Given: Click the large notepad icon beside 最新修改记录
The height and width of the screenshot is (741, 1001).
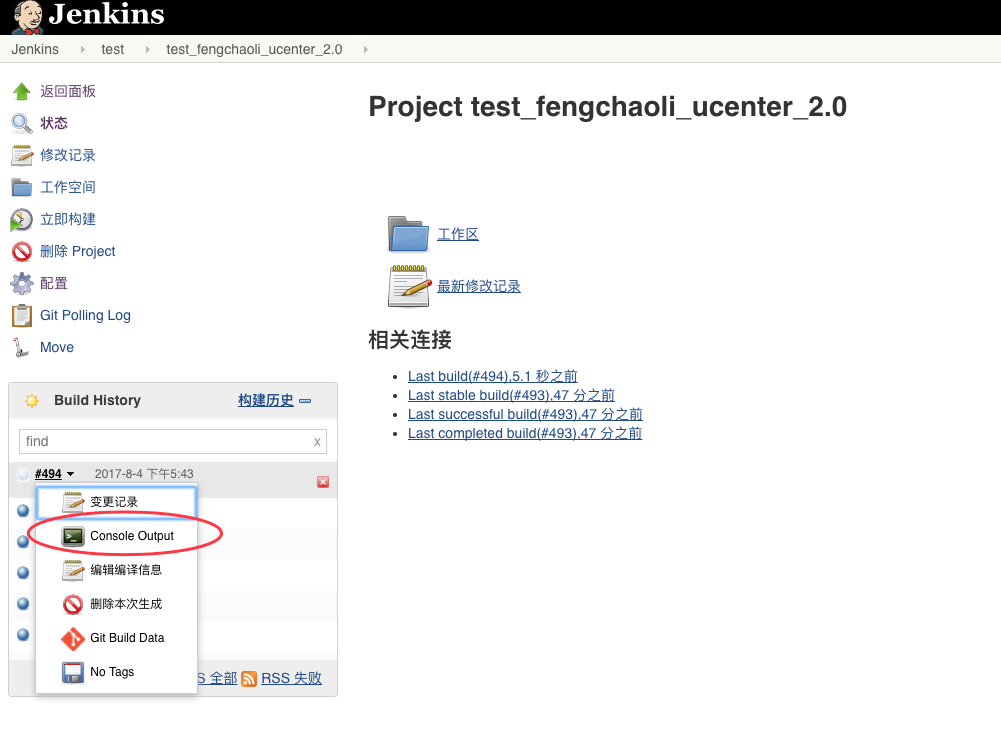Looking at the screenshot, I should [409, 286].
